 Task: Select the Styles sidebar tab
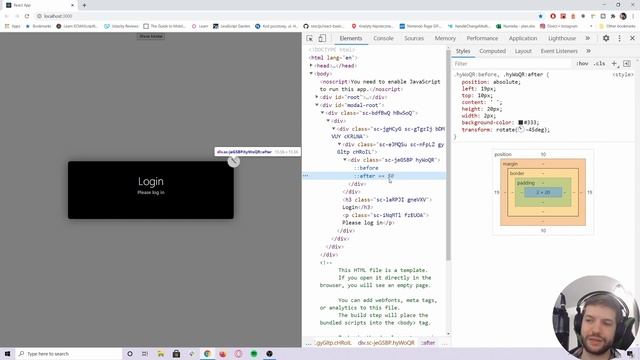463,51
